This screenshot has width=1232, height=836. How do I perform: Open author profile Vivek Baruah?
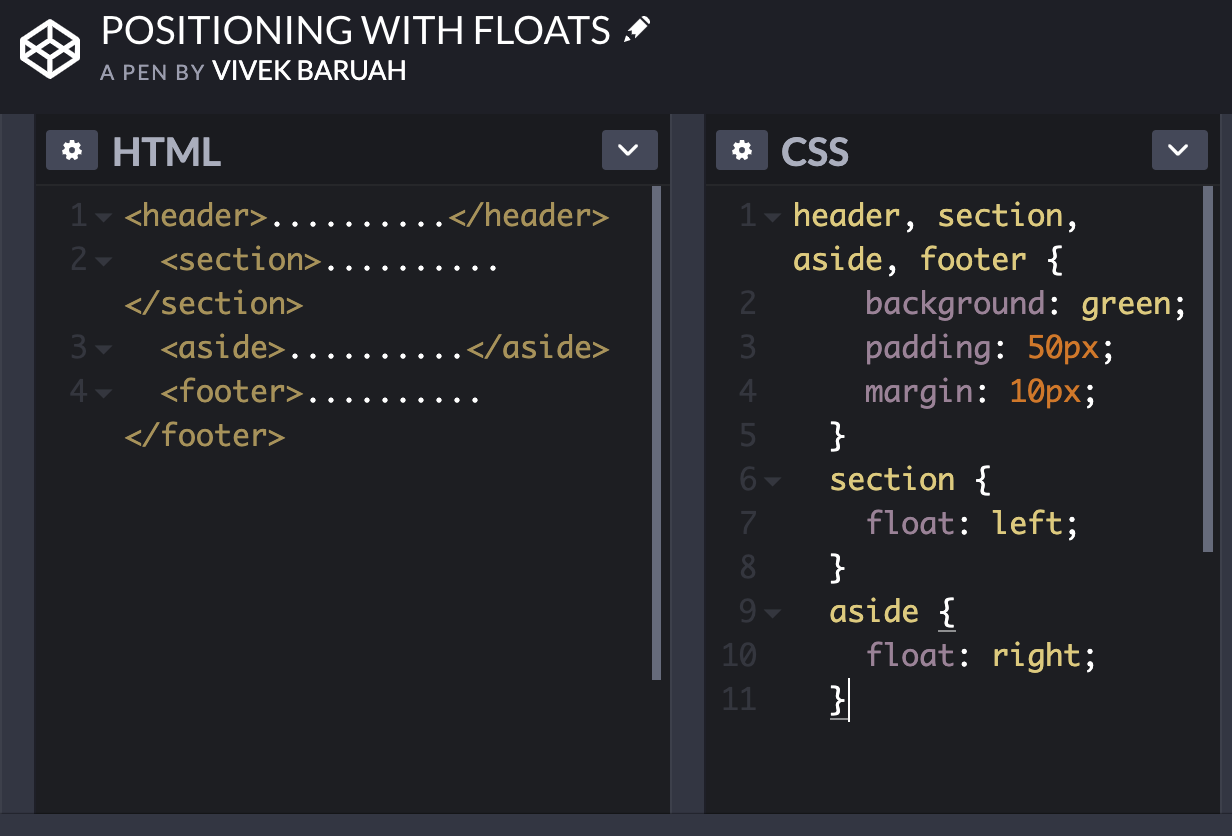[309, 72]
